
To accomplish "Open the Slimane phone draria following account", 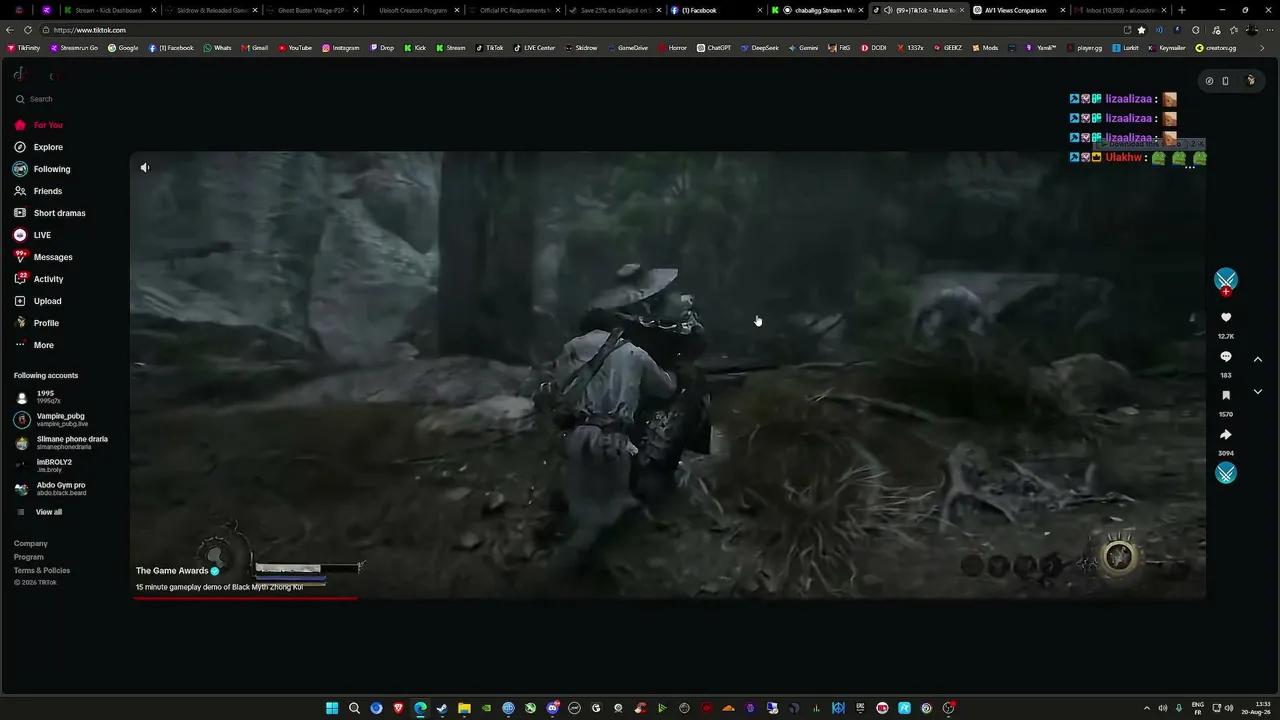I will click(x=62, y=442).
